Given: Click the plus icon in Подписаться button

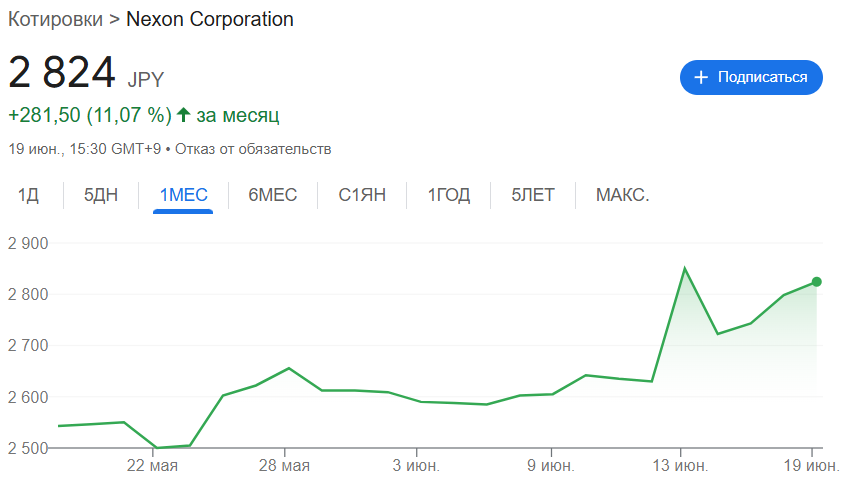Looking at the screenshot, I should [x=701, y=77].
